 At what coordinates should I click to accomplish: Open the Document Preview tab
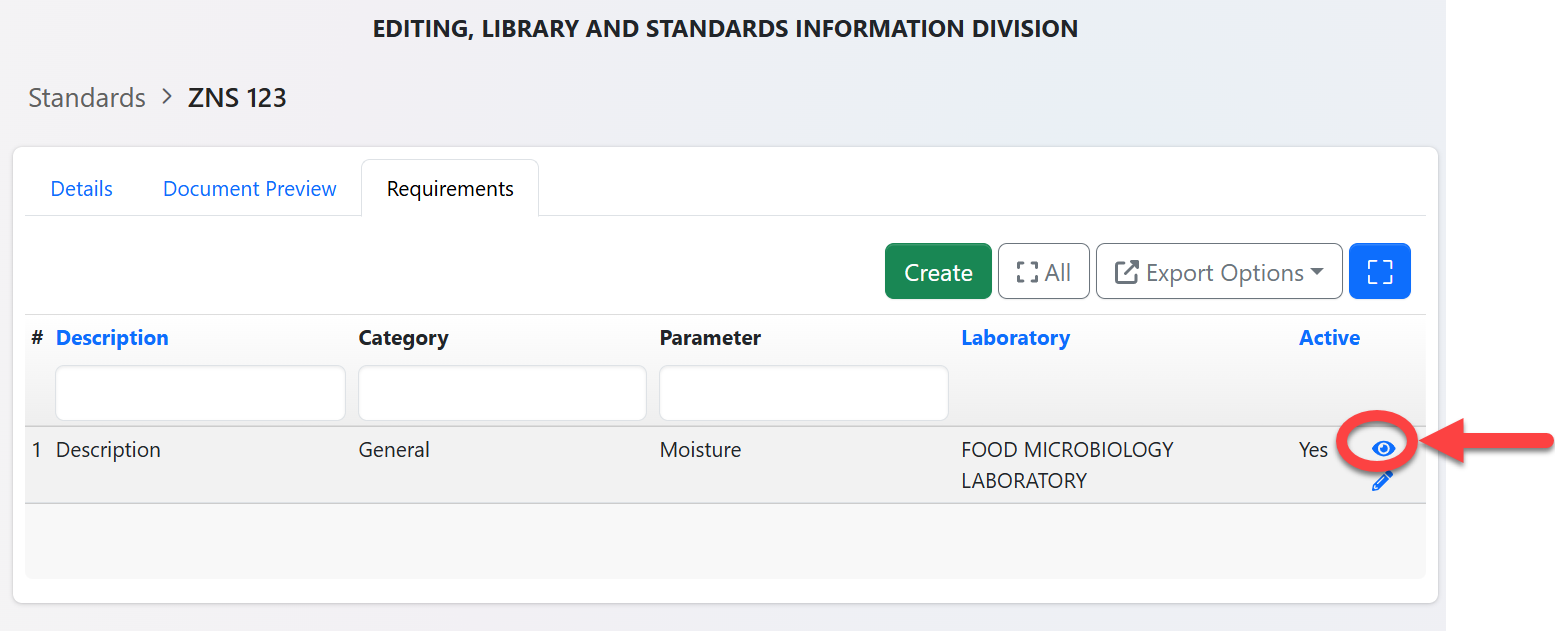pos(250,189)
